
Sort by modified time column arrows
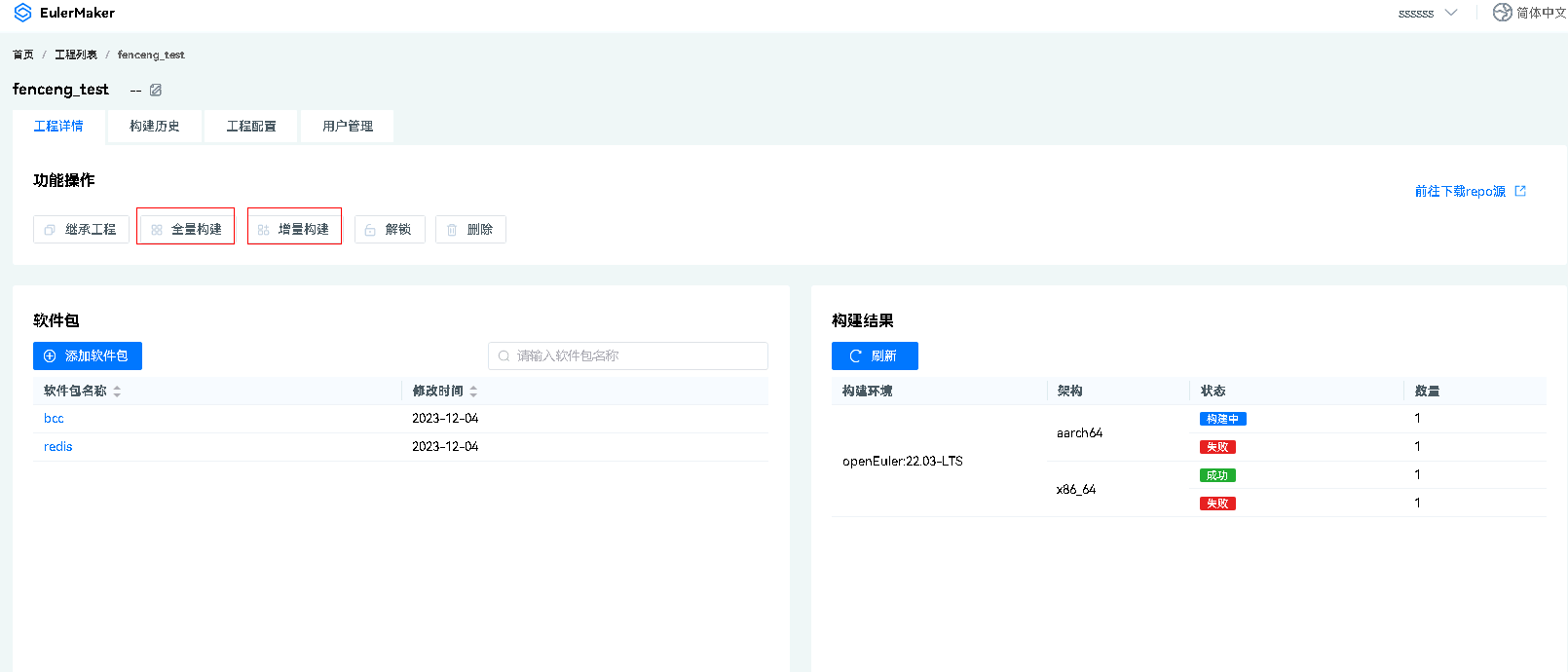pos(473,392)
